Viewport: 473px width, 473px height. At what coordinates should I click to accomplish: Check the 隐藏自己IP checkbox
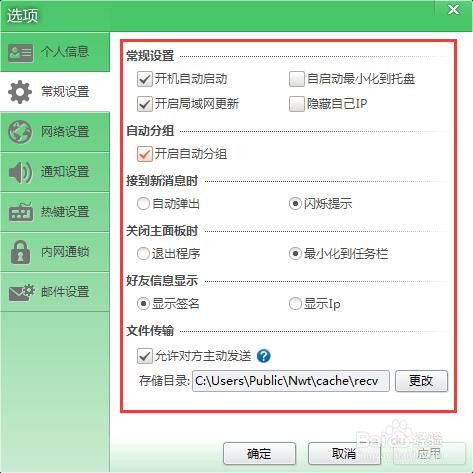pyautogui.click(x=297, y=104)
